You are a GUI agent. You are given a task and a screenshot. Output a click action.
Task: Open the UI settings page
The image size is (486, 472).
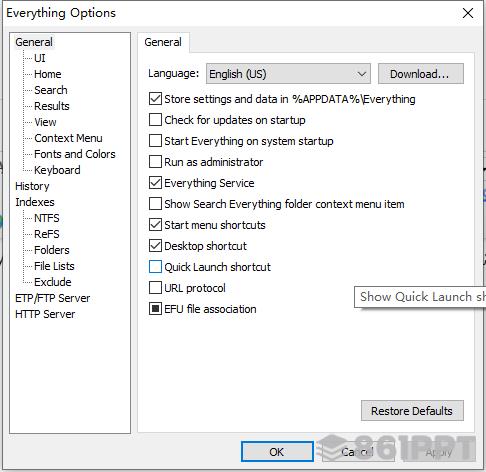click(40, 58)
